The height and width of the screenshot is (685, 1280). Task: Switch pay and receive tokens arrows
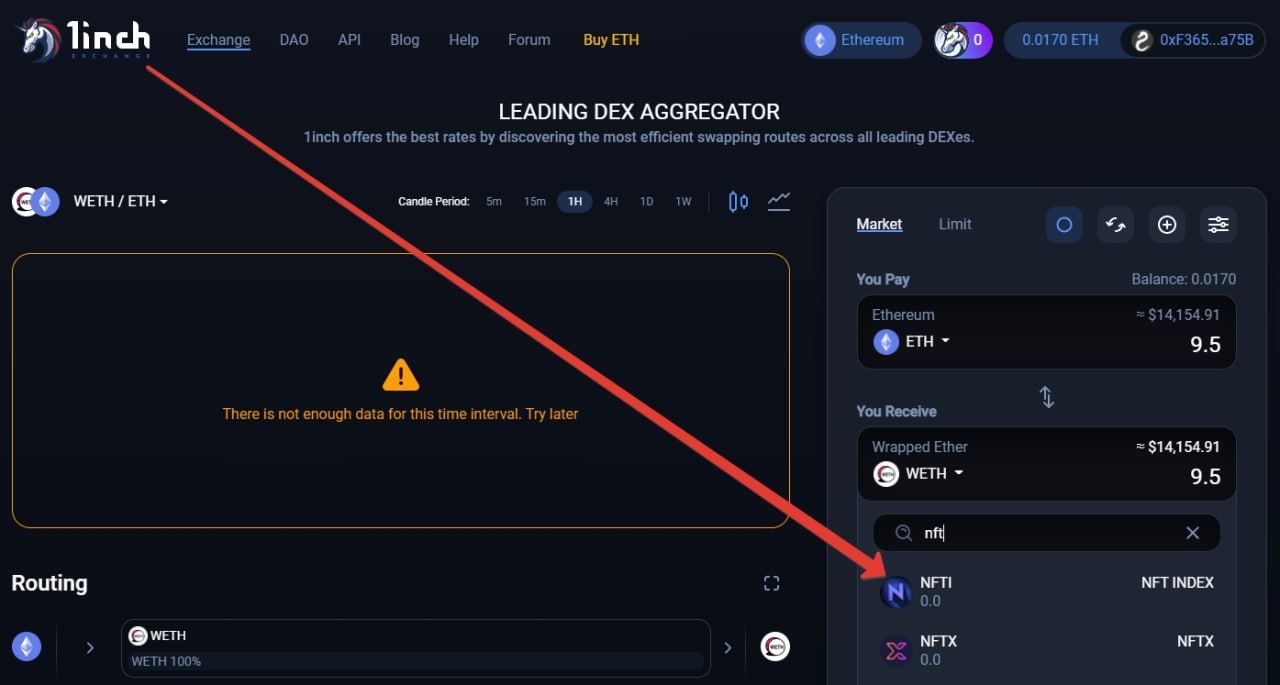point(1047,397)
